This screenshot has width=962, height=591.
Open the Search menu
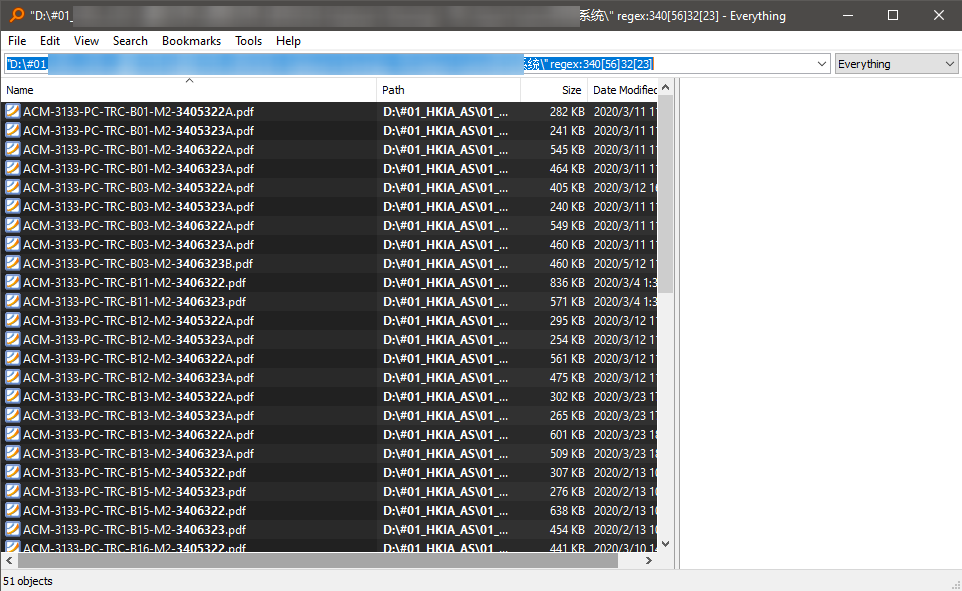[130, 41]
